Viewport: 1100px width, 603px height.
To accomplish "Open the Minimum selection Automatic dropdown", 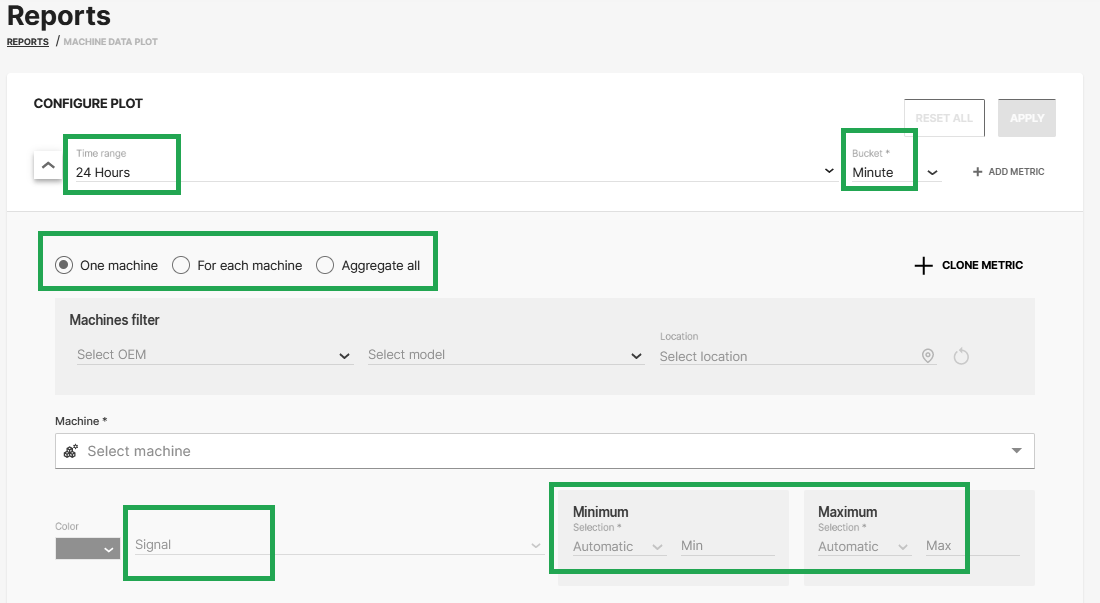I will 618,547.
